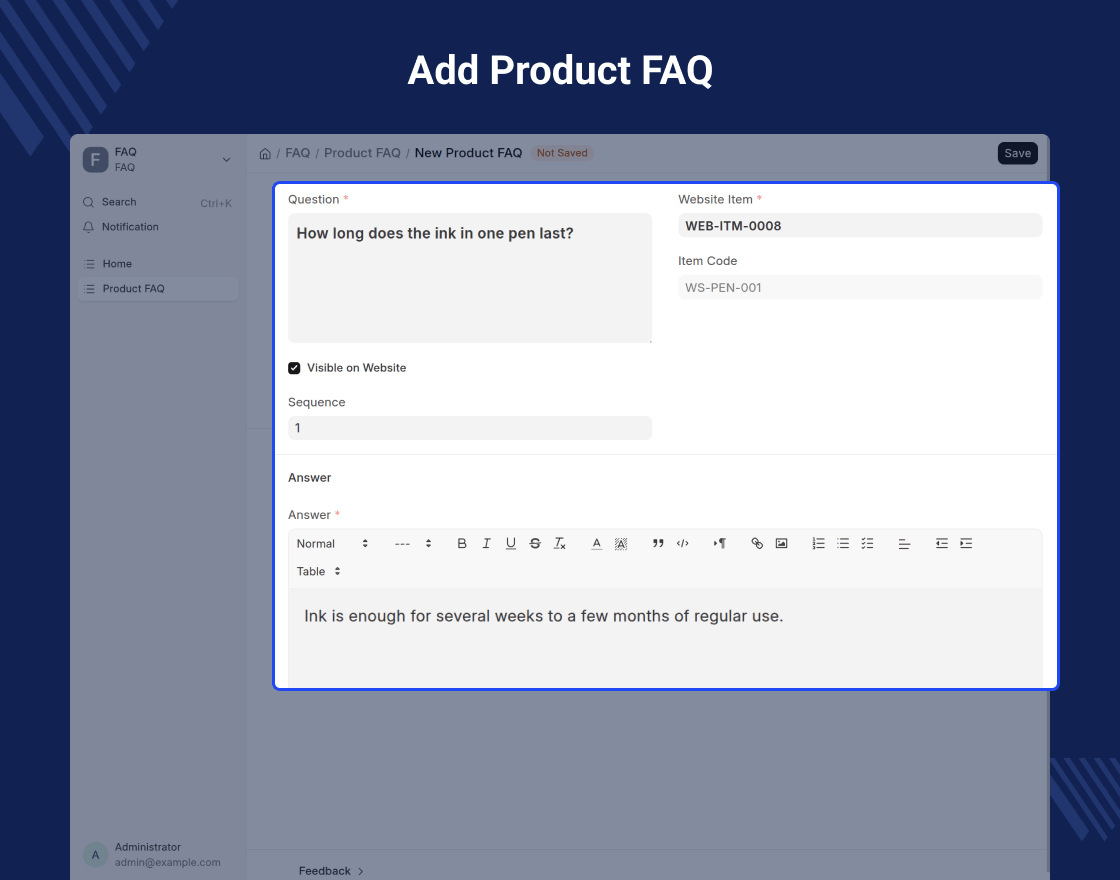Click the FAQ app logo icon

(x=95, y=159)
